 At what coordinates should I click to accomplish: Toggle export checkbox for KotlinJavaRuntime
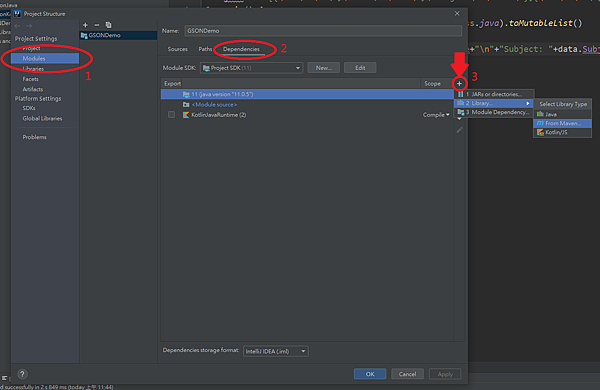171,114
